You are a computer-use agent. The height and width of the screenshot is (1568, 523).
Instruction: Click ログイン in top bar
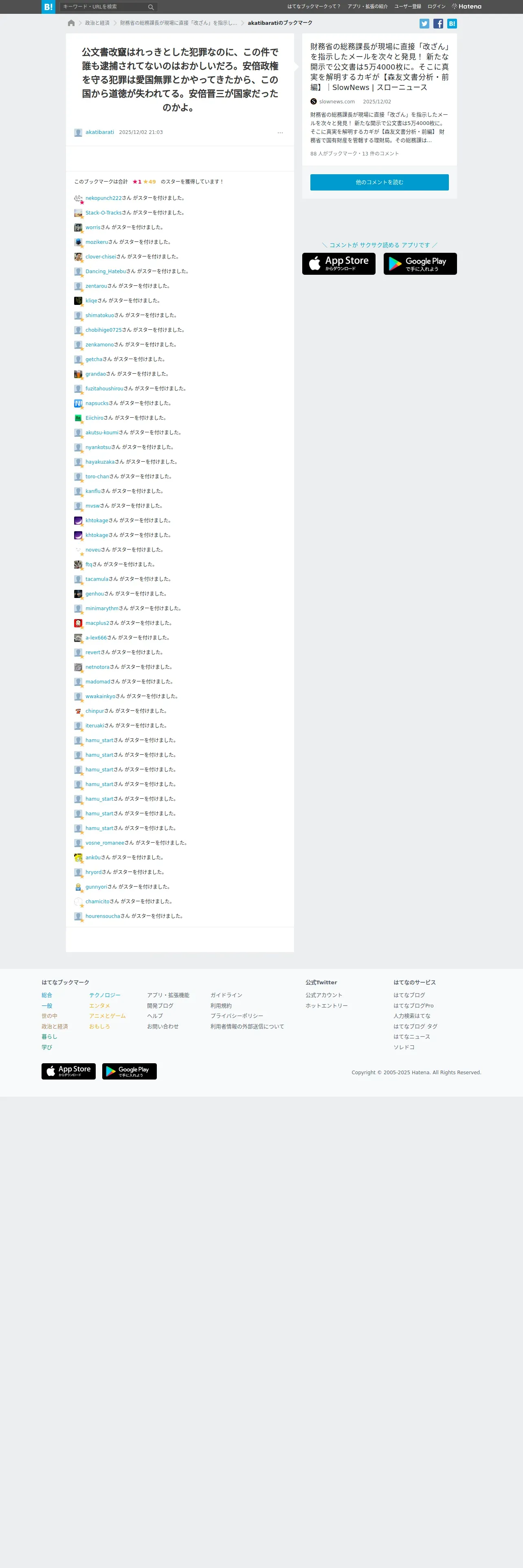[437, 7]
